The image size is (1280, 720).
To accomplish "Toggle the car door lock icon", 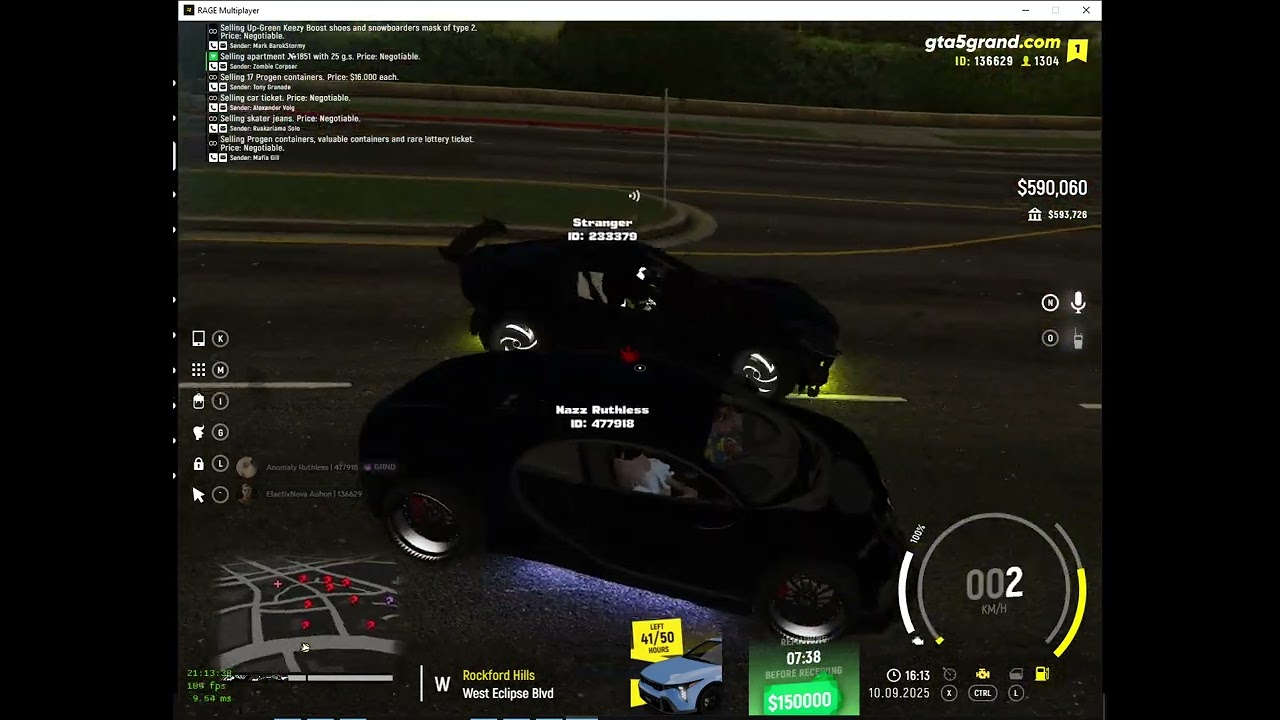I will pyautogui.click(x=1016, y=675).
